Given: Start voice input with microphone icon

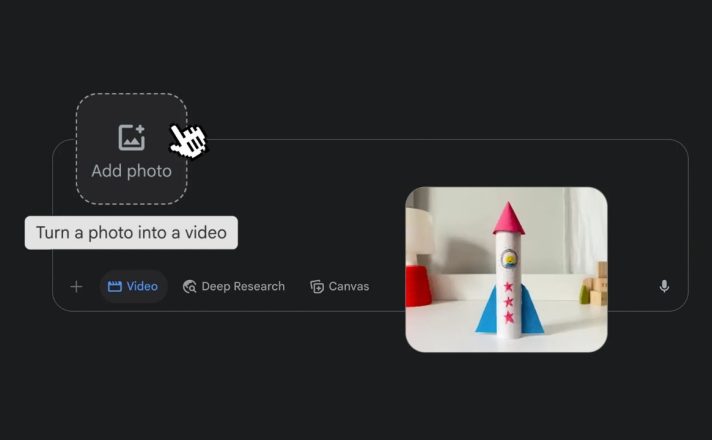Looking at the screenshot, I should coord(664,287).
